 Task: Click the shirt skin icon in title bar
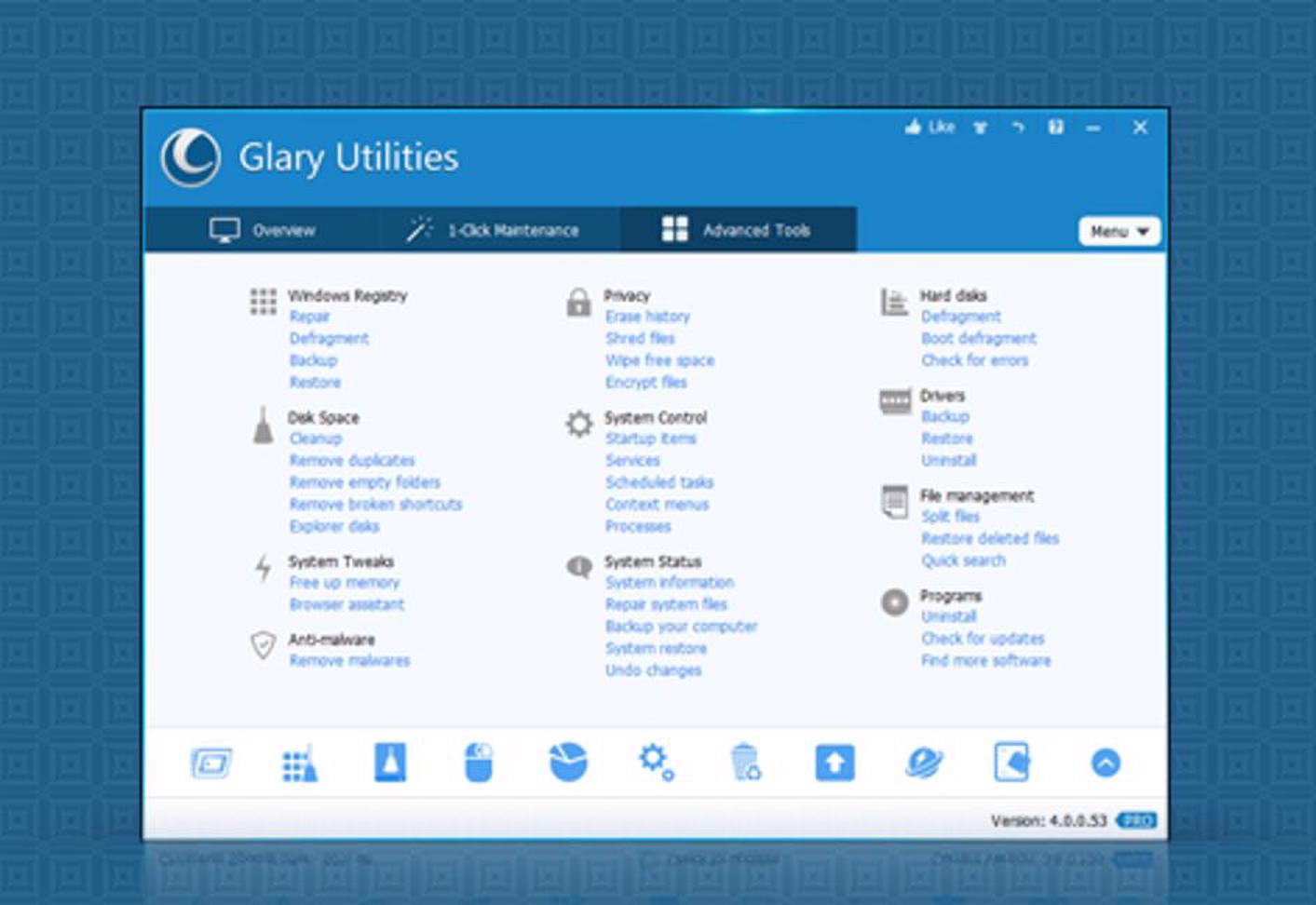(x=980, y=128)
